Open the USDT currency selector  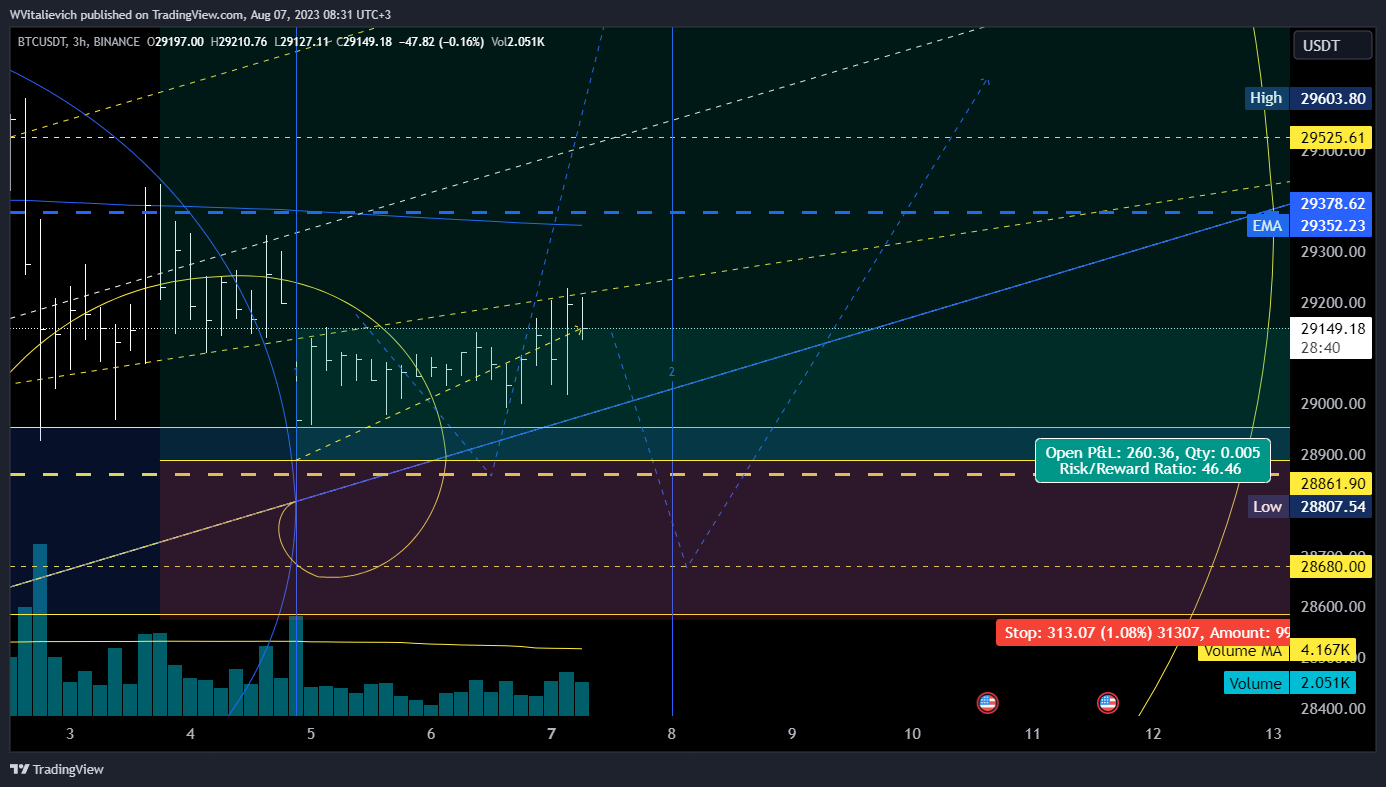(x=1333, y=45)
